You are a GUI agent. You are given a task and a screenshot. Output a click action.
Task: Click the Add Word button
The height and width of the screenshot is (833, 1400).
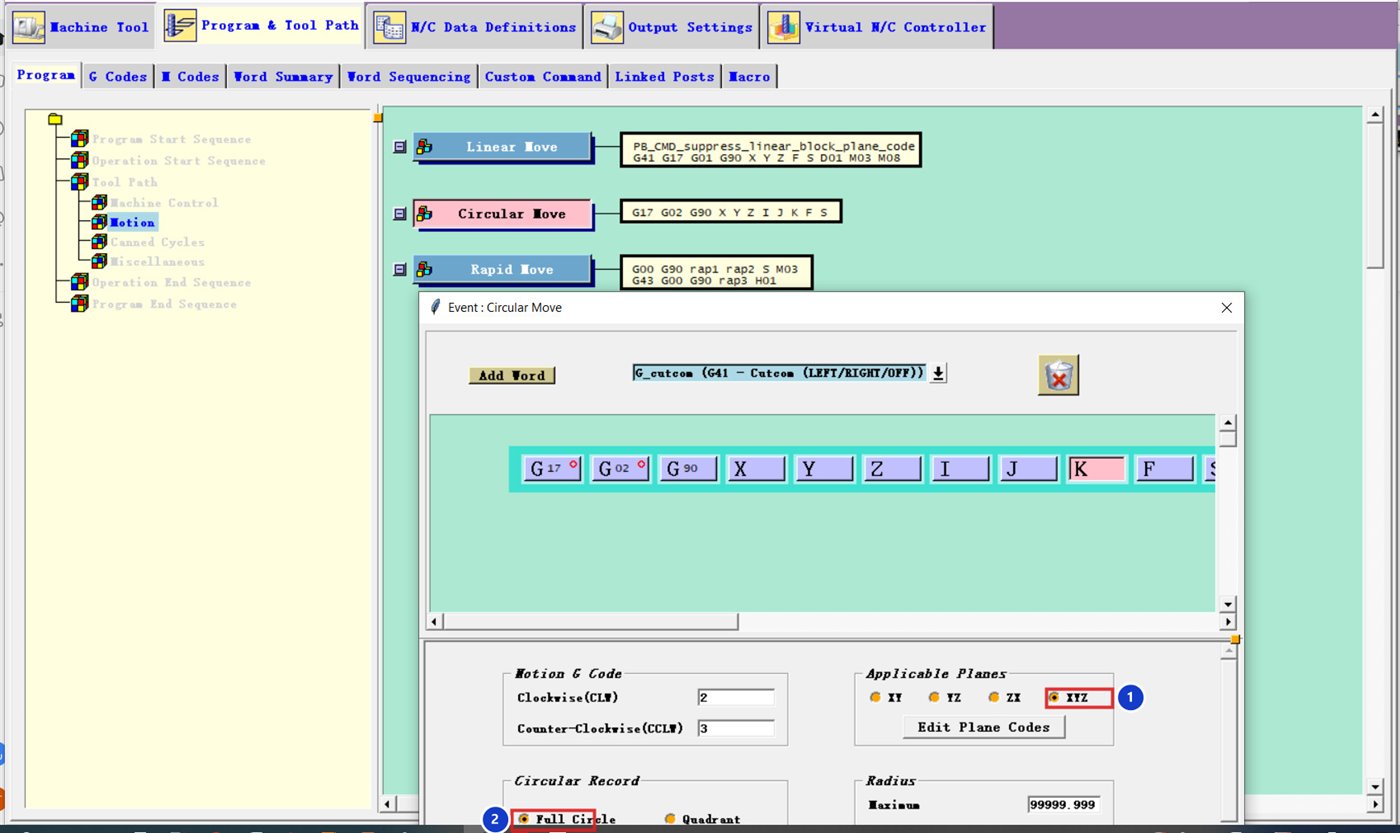pos(512,375)
